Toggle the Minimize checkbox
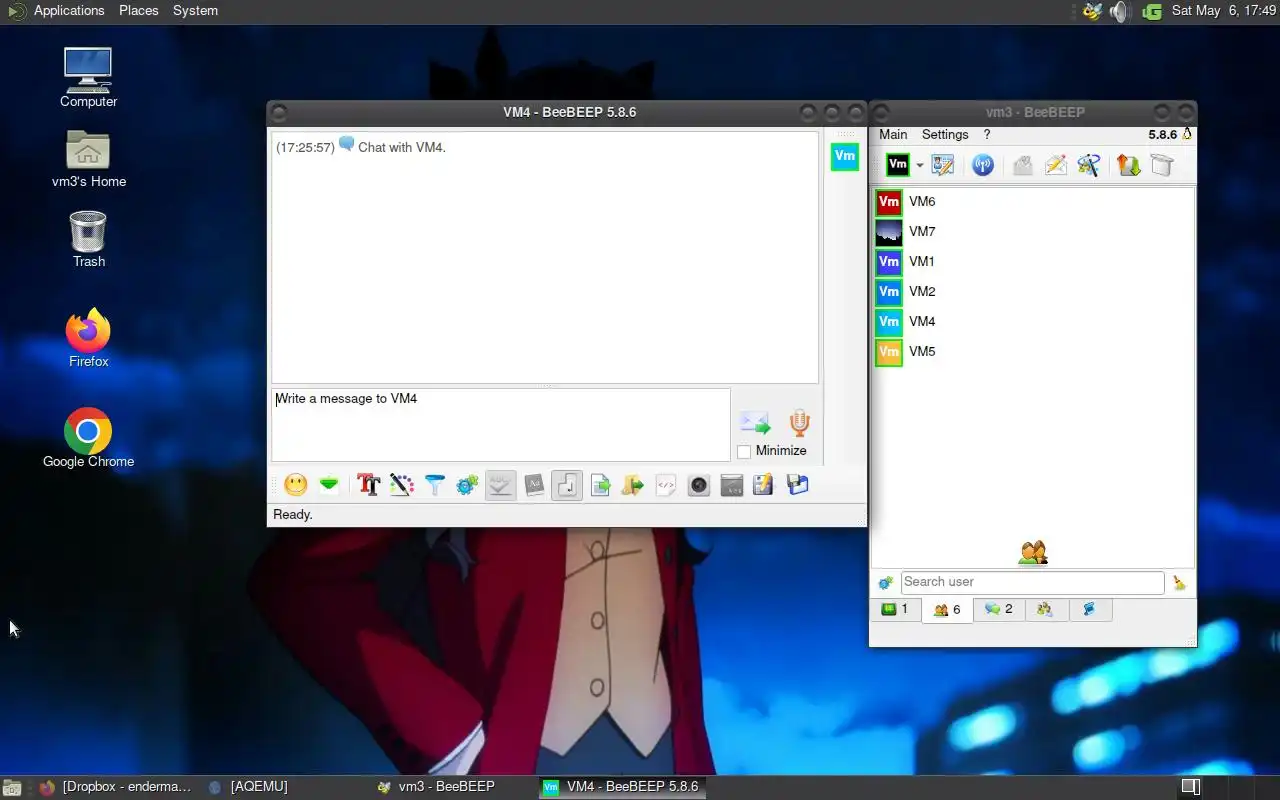 (x=744, y=451)
